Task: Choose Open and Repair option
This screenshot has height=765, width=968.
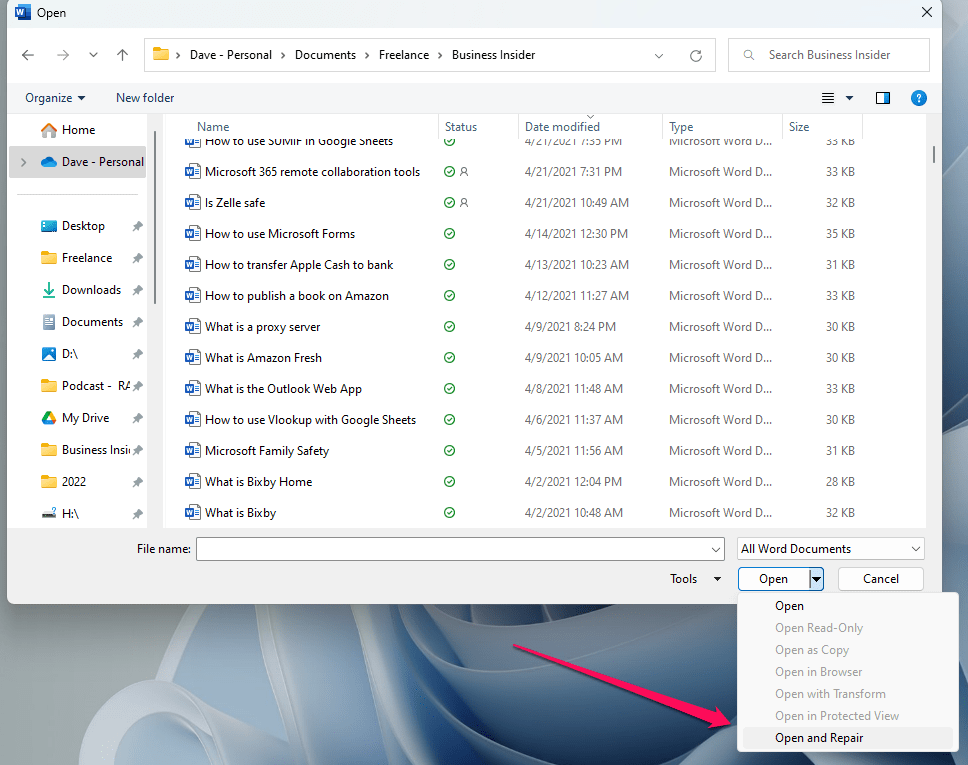Action: click(848, 738)
